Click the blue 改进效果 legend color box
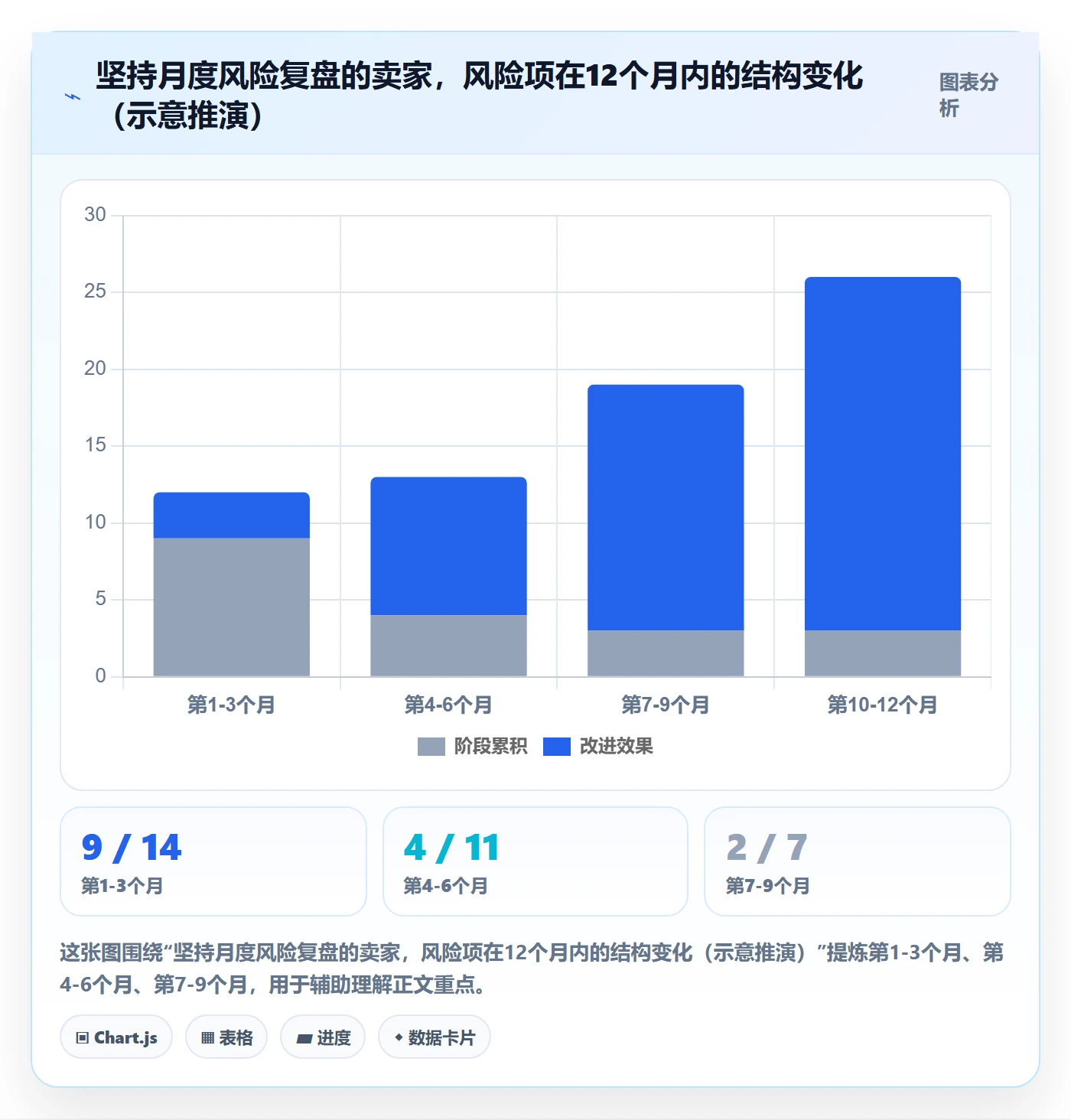 pos(557,747)
